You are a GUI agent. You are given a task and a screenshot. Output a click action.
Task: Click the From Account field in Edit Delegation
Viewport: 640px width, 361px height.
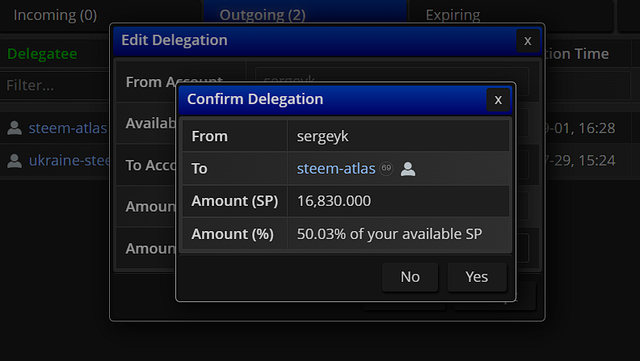tap(392, 80)
